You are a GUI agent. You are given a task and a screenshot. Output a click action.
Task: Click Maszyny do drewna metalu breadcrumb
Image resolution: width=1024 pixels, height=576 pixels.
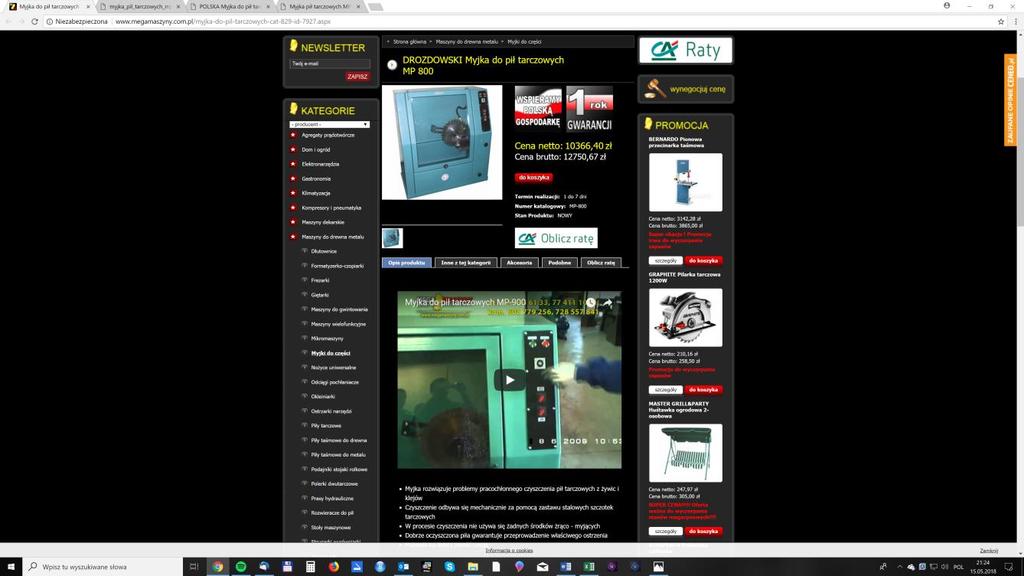pos(467,42)
